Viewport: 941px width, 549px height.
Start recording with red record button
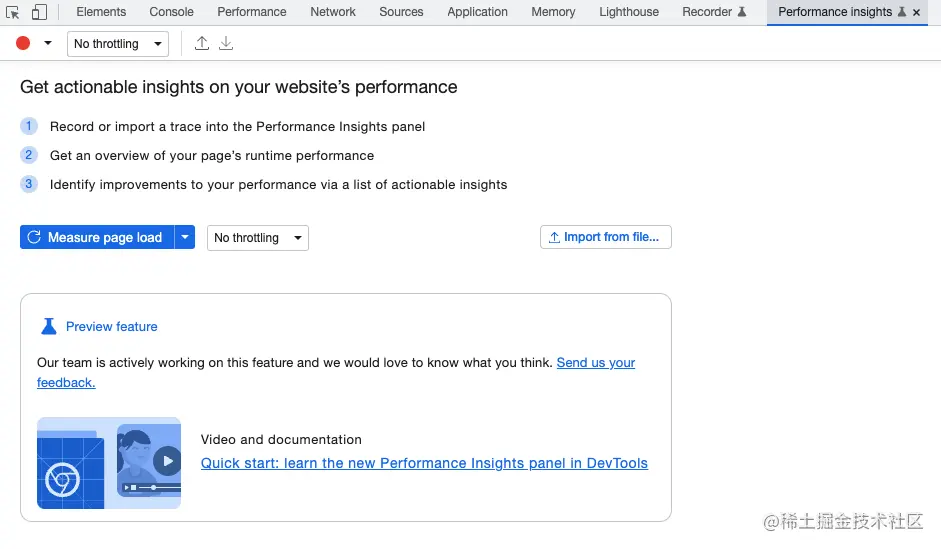click(23, 43)
